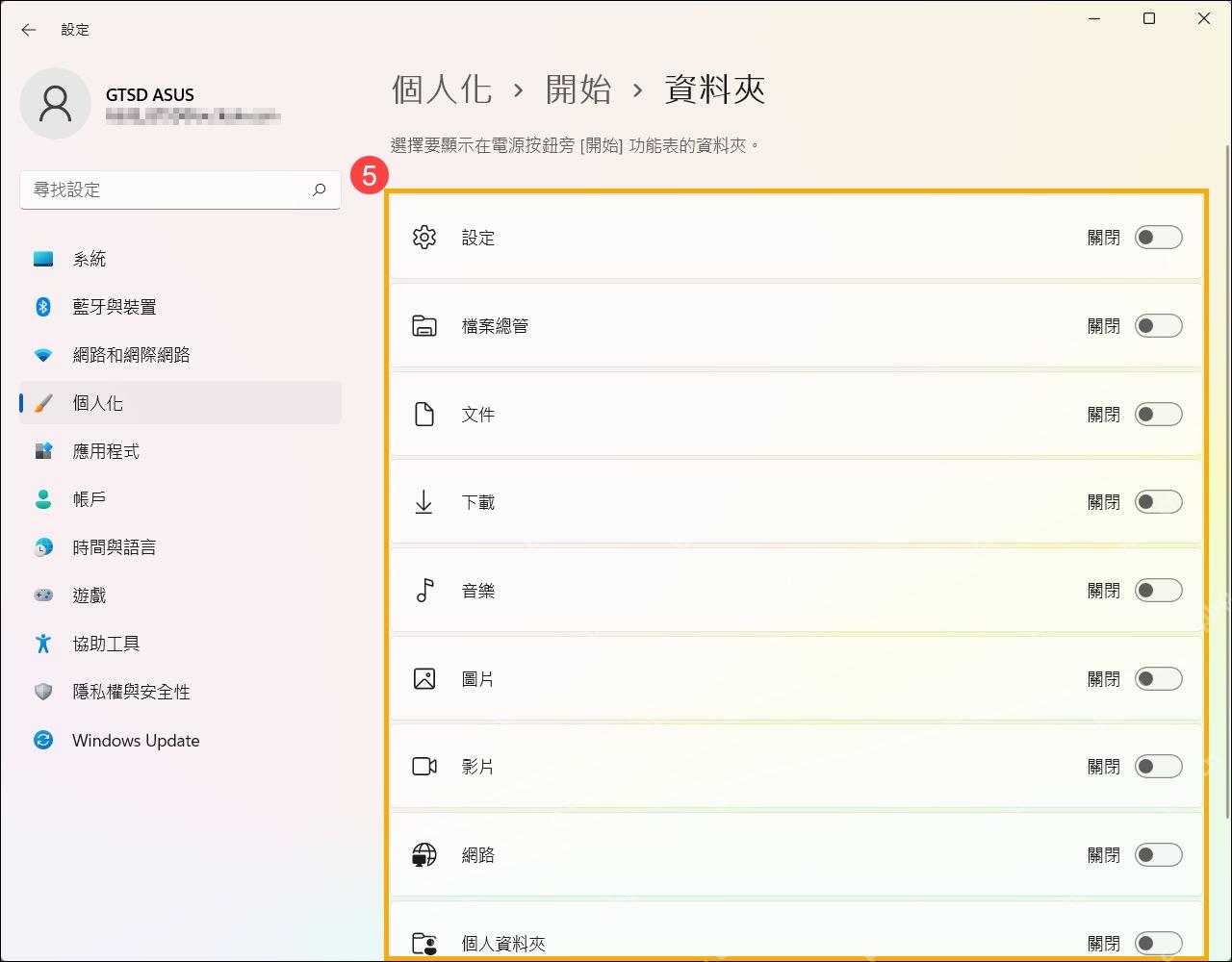Click the 設定 gear icon in folder list
The image size is (1232, 962).
424,238
